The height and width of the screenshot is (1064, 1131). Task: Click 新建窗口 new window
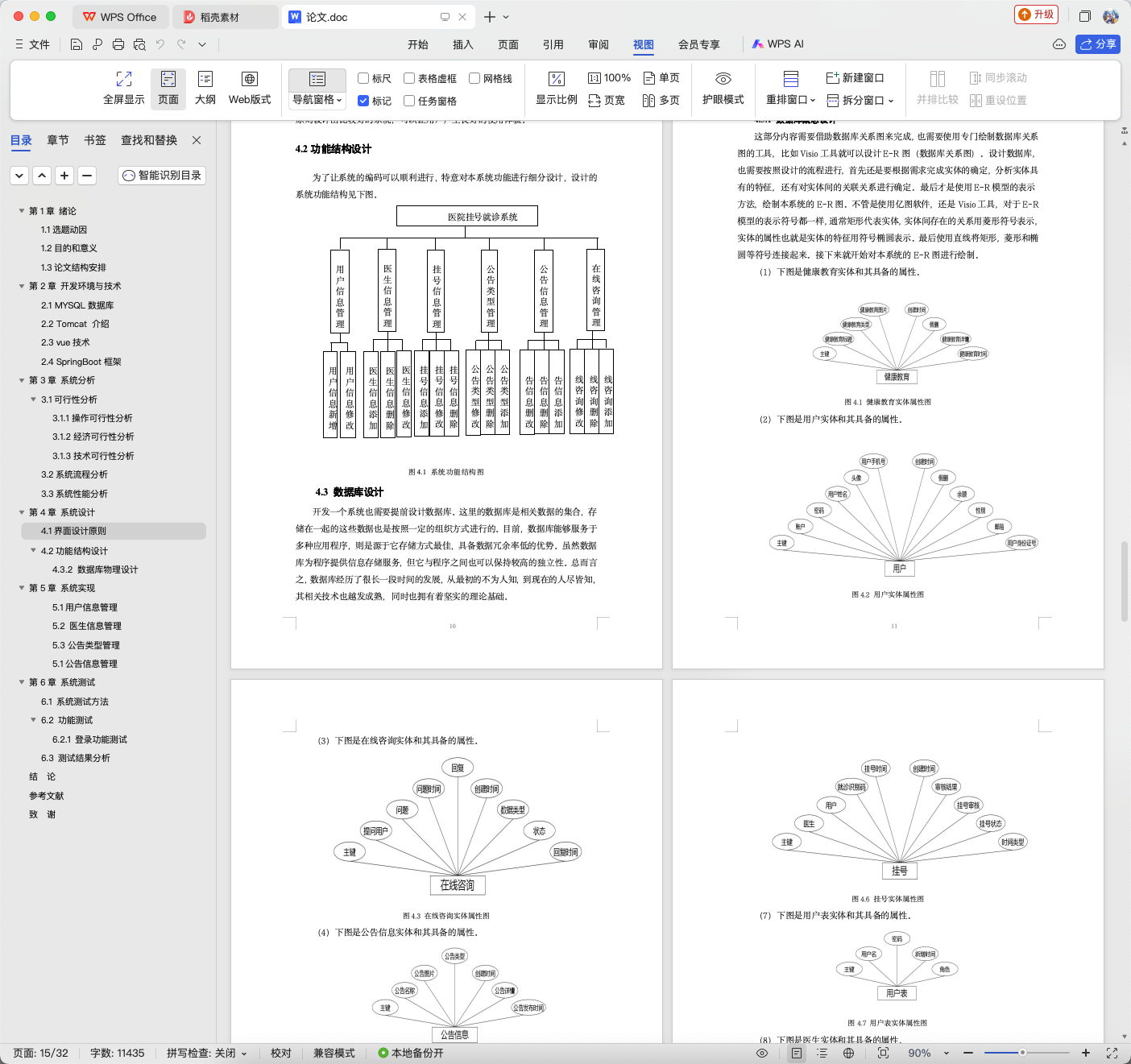coord(855,78)
